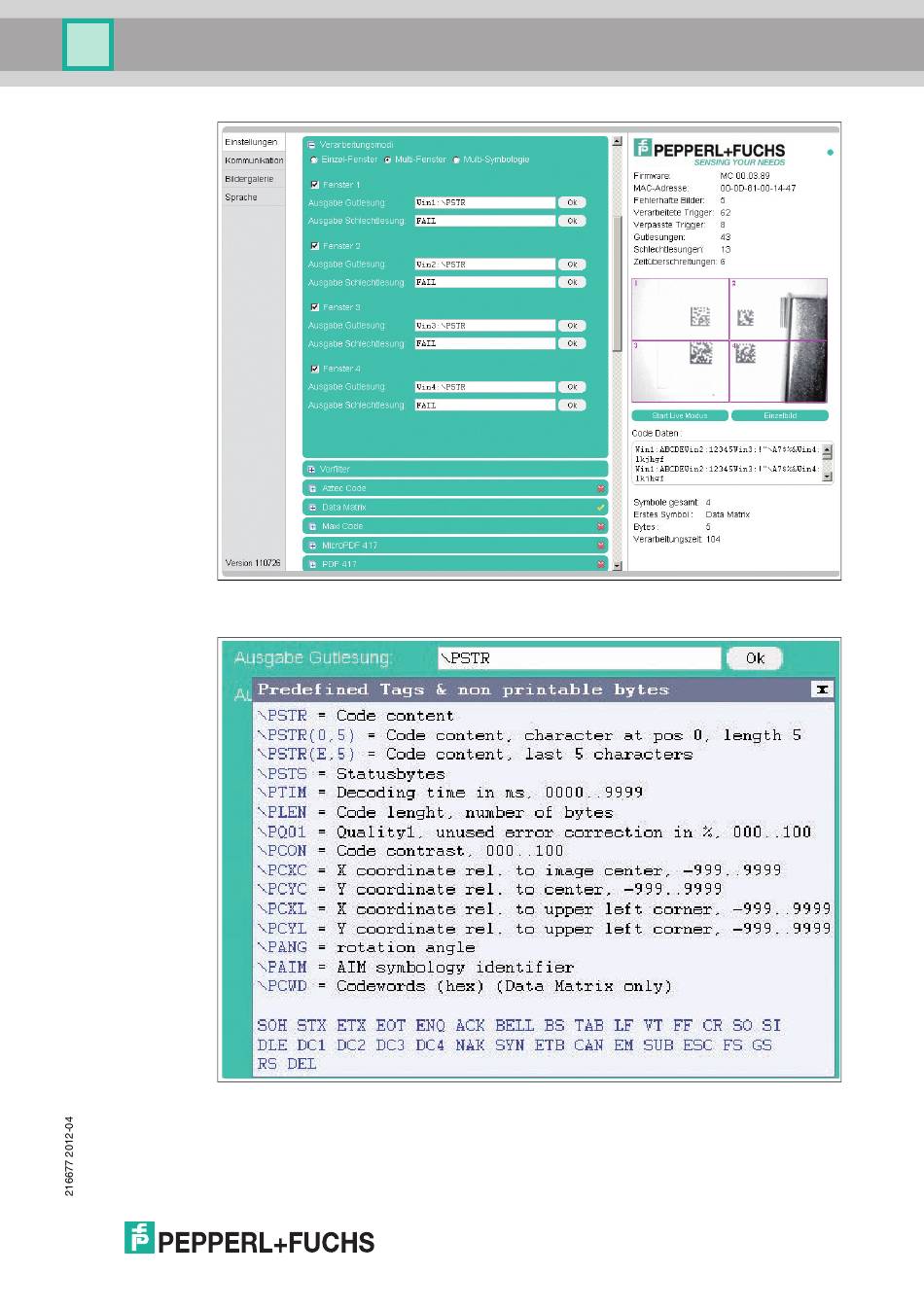
Task: Expand the MicroPDF 417 section
Action: click(312, 546)
